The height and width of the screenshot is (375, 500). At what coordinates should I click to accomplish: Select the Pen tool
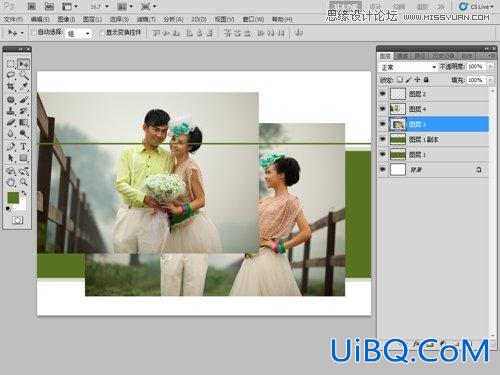tap(11, 146)
